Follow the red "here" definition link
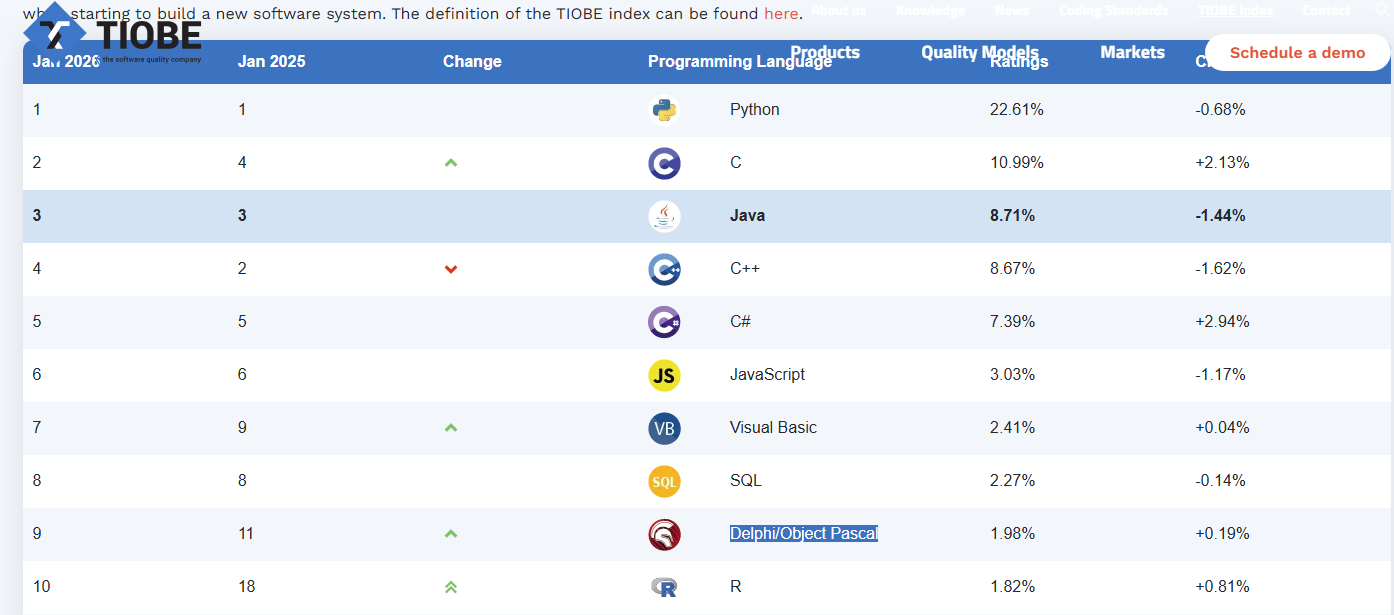Image resolution: width=1394 pixels, height=615 pixels. [x=781, y=13]
